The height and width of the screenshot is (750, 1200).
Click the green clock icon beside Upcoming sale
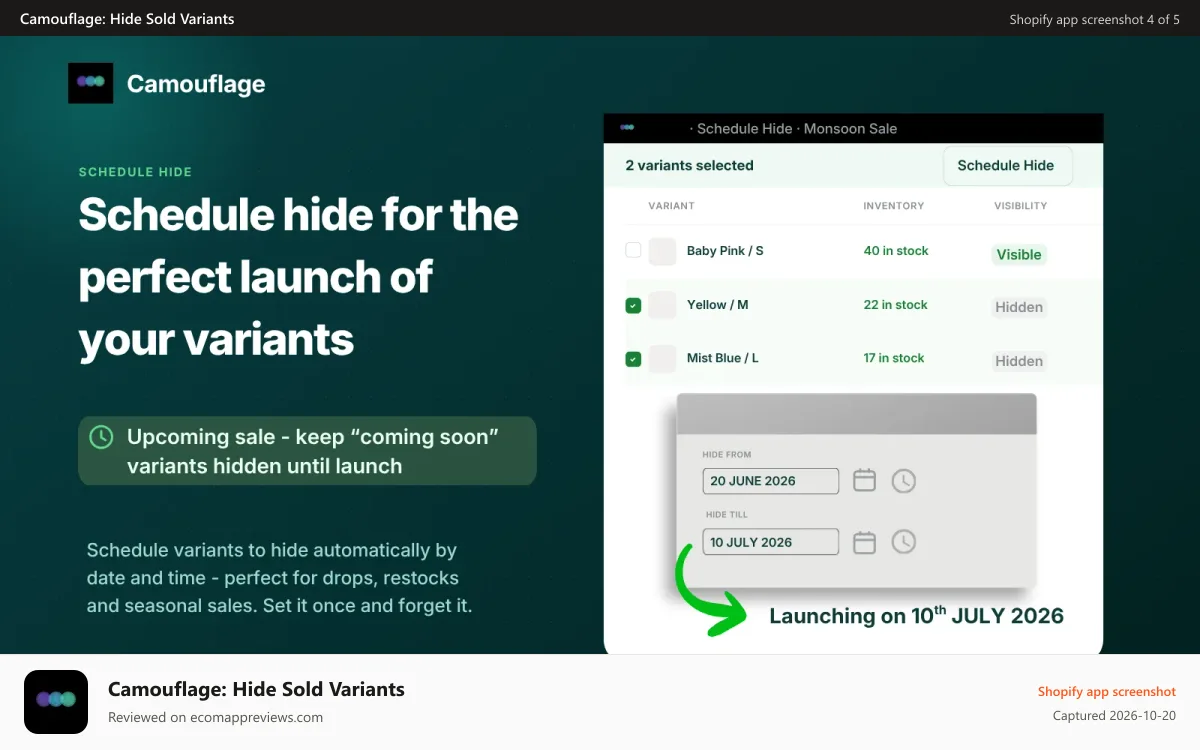(101, 437)
